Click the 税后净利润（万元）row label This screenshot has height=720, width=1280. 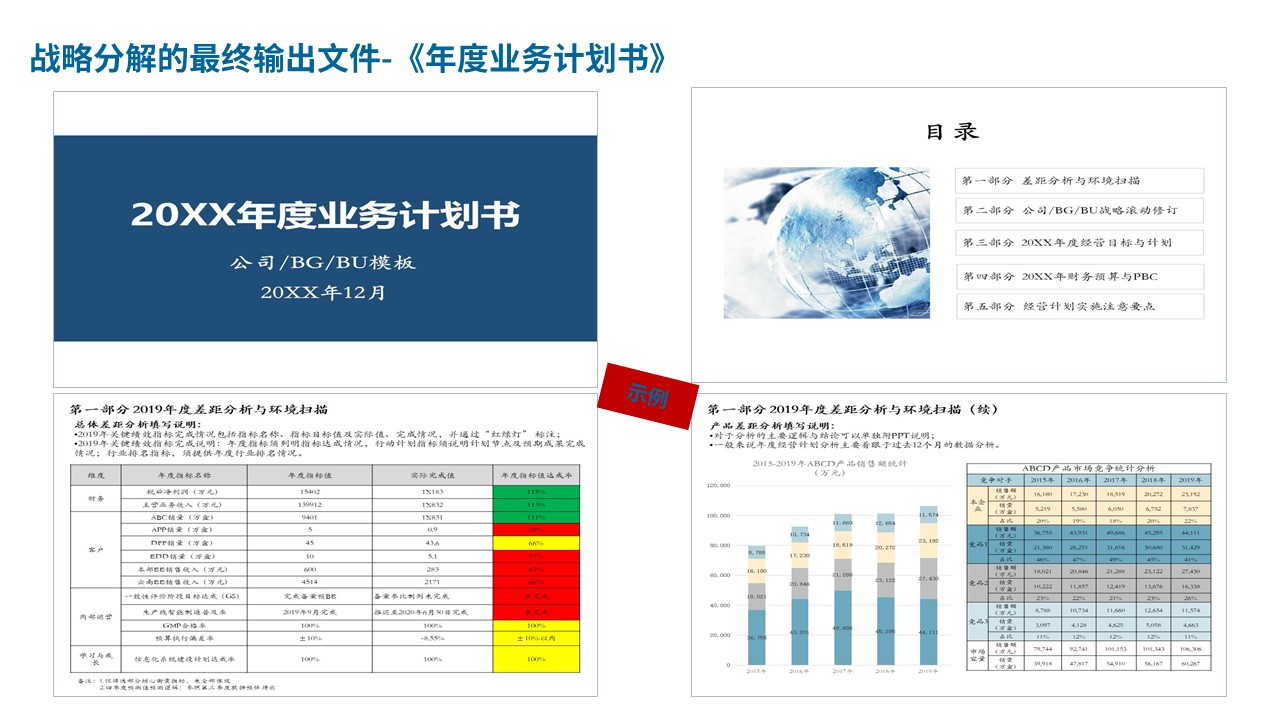(x=181, y=492)
